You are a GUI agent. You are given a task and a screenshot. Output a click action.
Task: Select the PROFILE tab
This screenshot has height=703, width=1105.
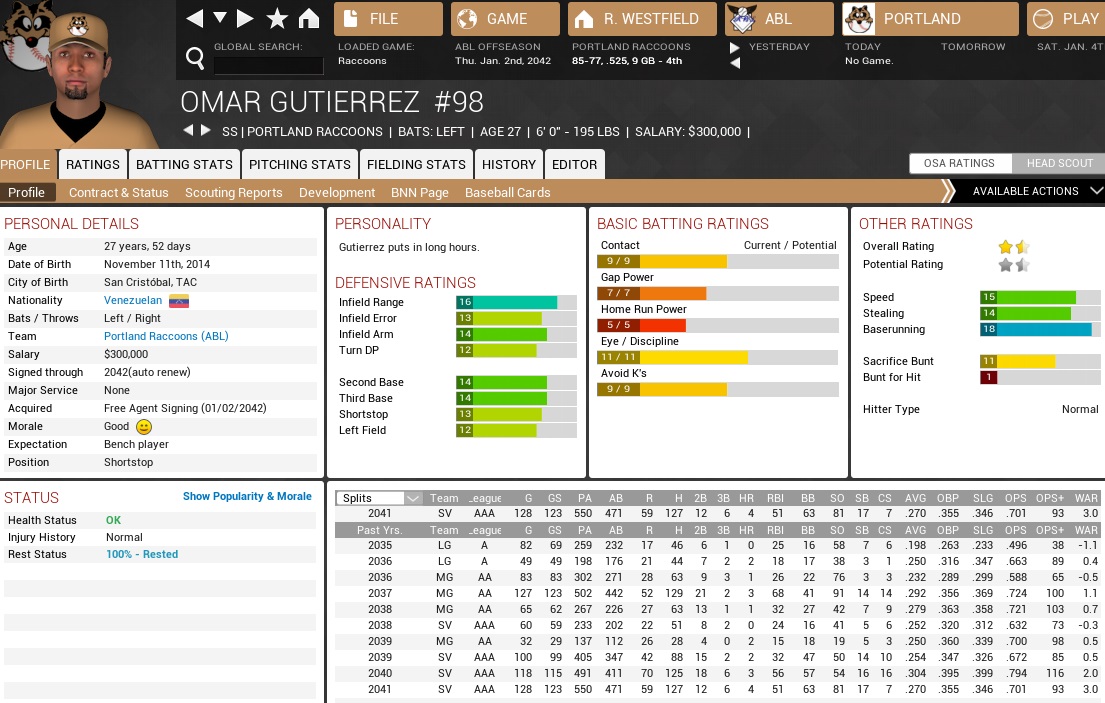pyautogui.click(x=26, y=164)
